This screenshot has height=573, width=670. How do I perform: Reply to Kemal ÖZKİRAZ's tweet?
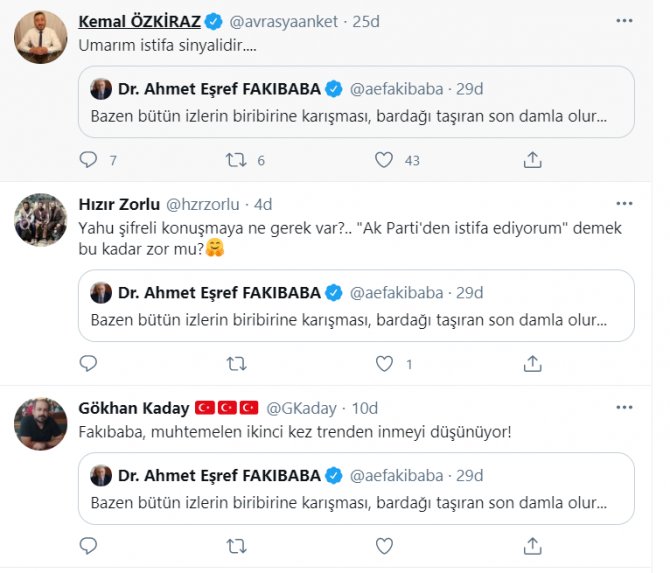(x=88, y=160)
